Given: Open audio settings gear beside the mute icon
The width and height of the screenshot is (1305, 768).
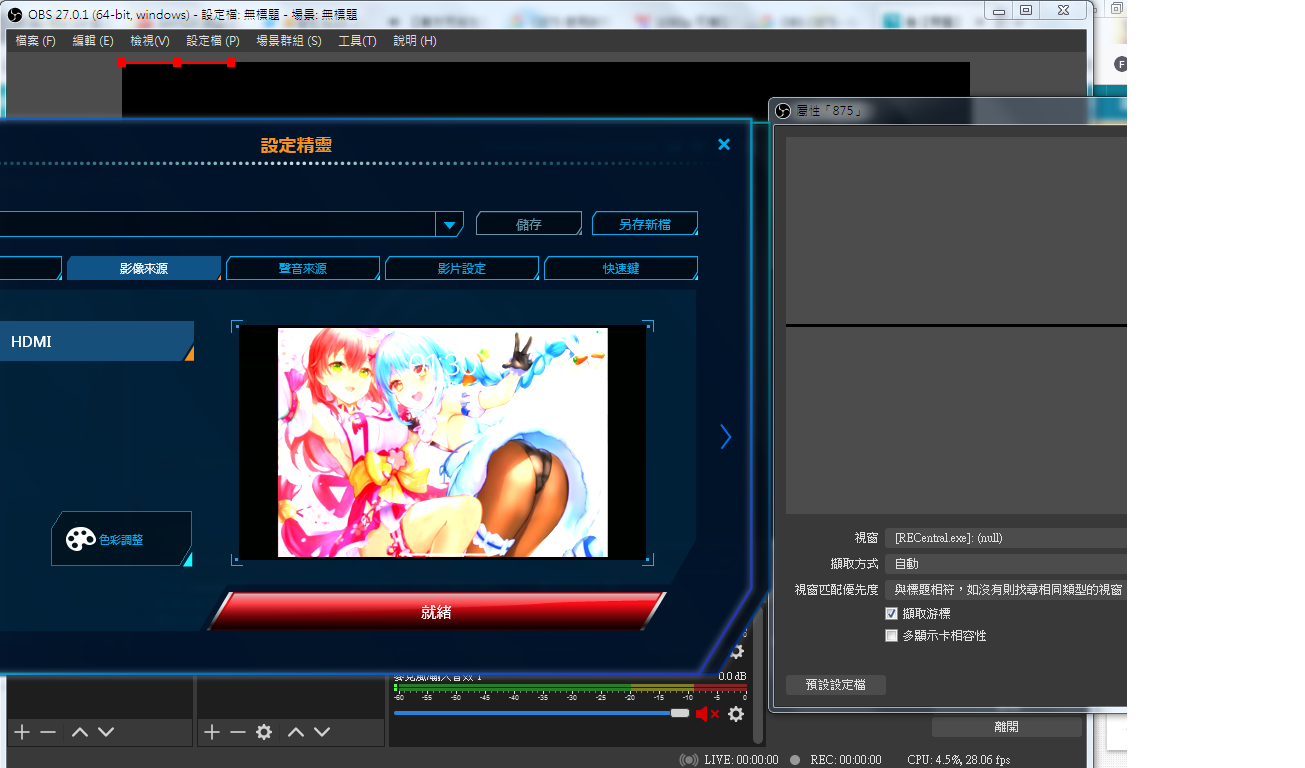Looking at the screenshot, I should pos(736,713).
